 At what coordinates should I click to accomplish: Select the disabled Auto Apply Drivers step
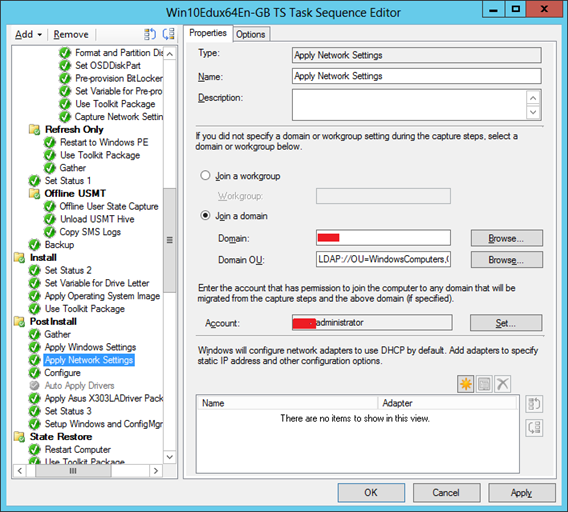pos(79,386)
